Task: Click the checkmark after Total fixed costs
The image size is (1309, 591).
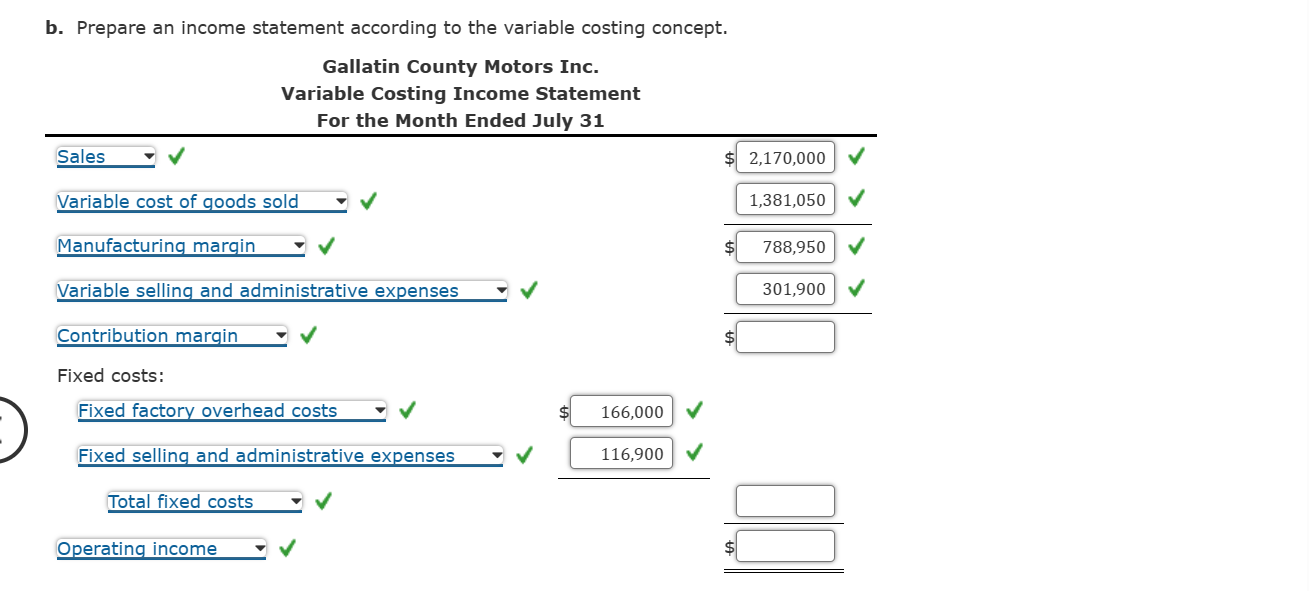Action: pyautogui.click(x=322, y=501)
